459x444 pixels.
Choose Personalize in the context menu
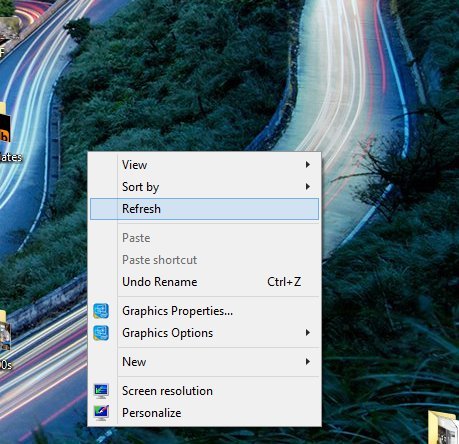click(204, 413)
